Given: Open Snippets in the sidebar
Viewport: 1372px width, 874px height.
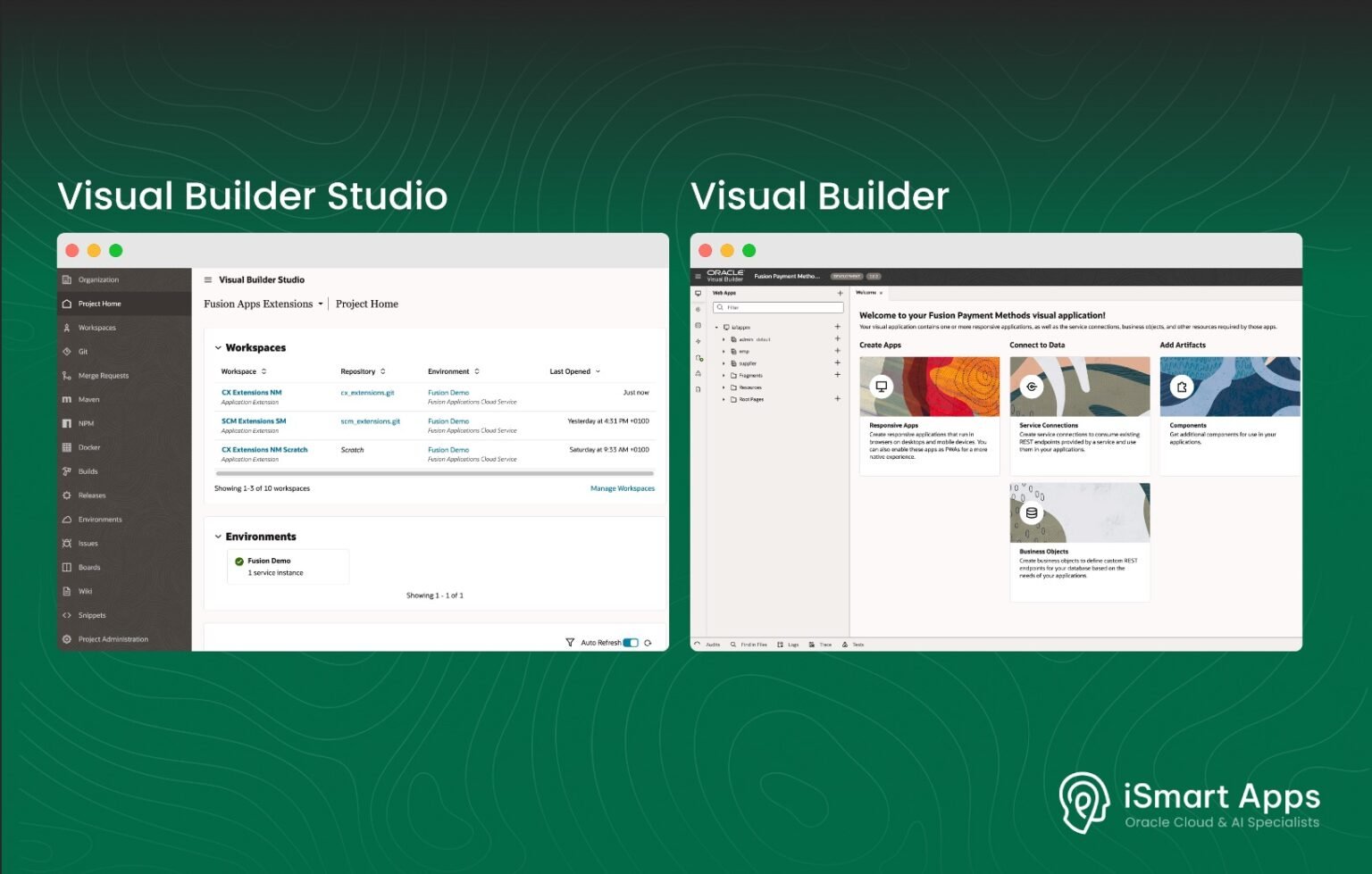Looking at the screenshot, I should click(124, 615).
